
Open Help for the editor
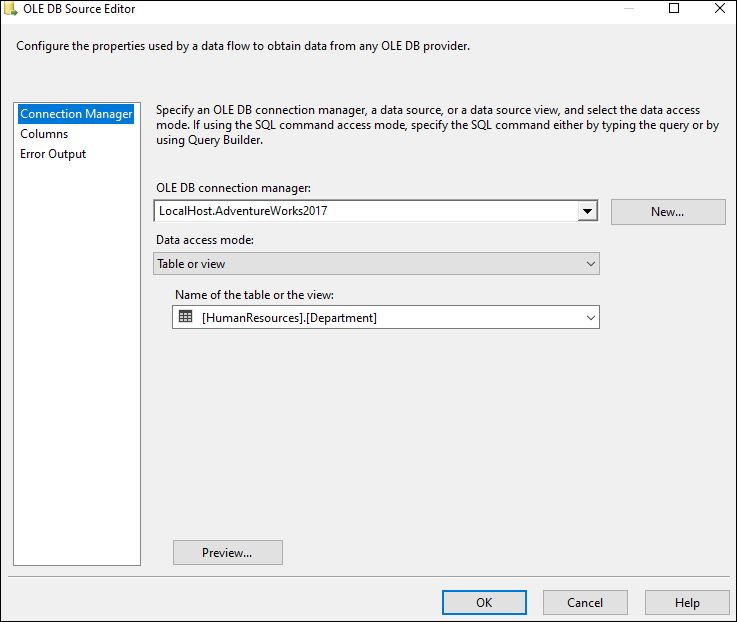687,603
